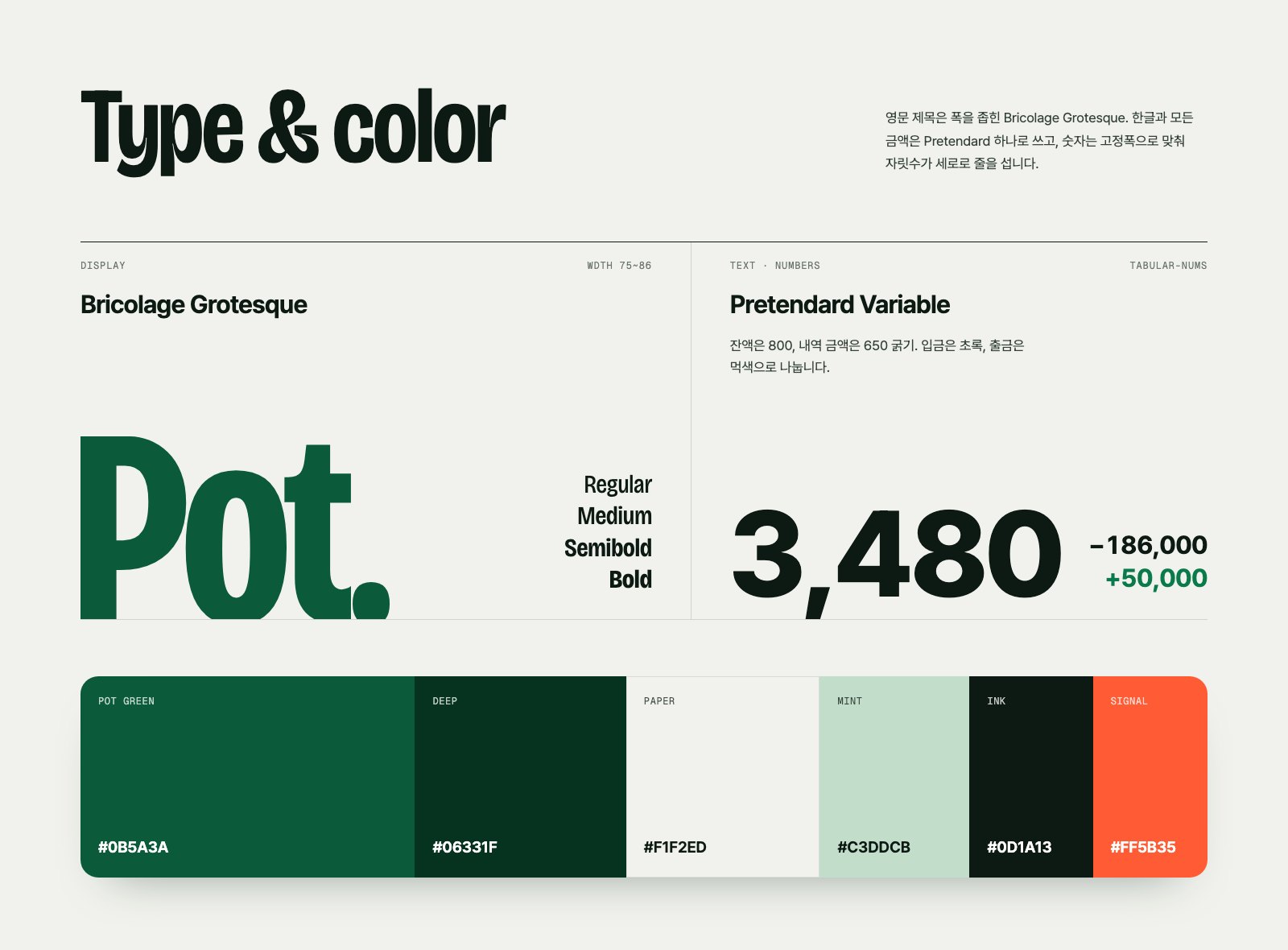Click the '#06331F' hex code
Viewport: 1288px width, 950px height.
(464, 847)
